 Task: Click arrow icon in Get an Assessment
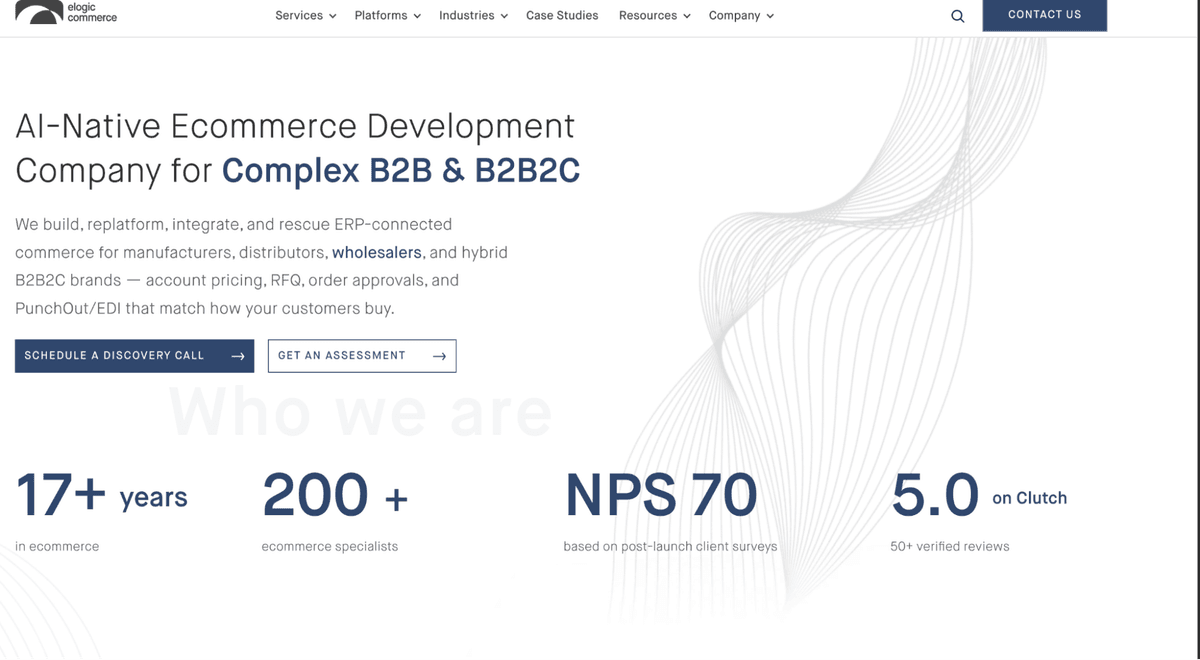pyautogui.click(x=439, y=356)
